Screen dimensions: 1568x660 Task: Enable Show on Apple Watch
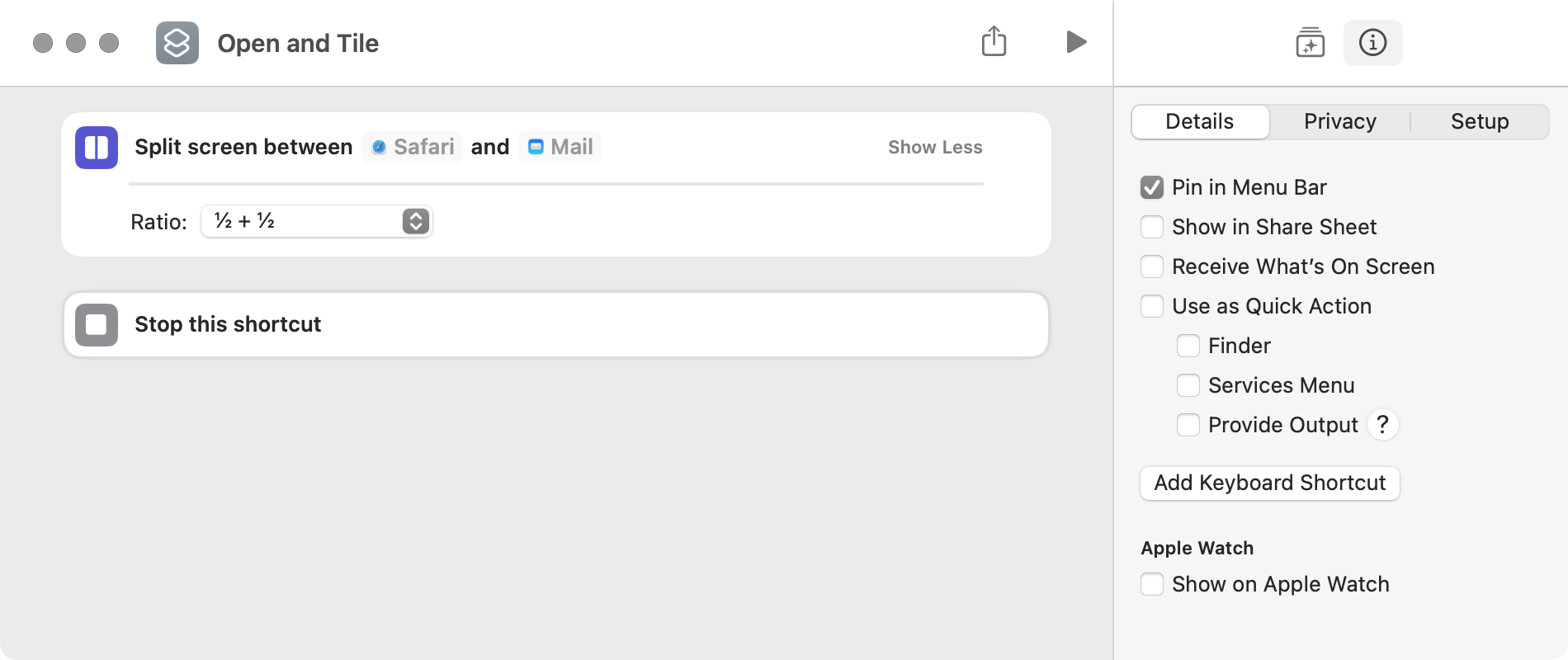tap(1152, 584)
